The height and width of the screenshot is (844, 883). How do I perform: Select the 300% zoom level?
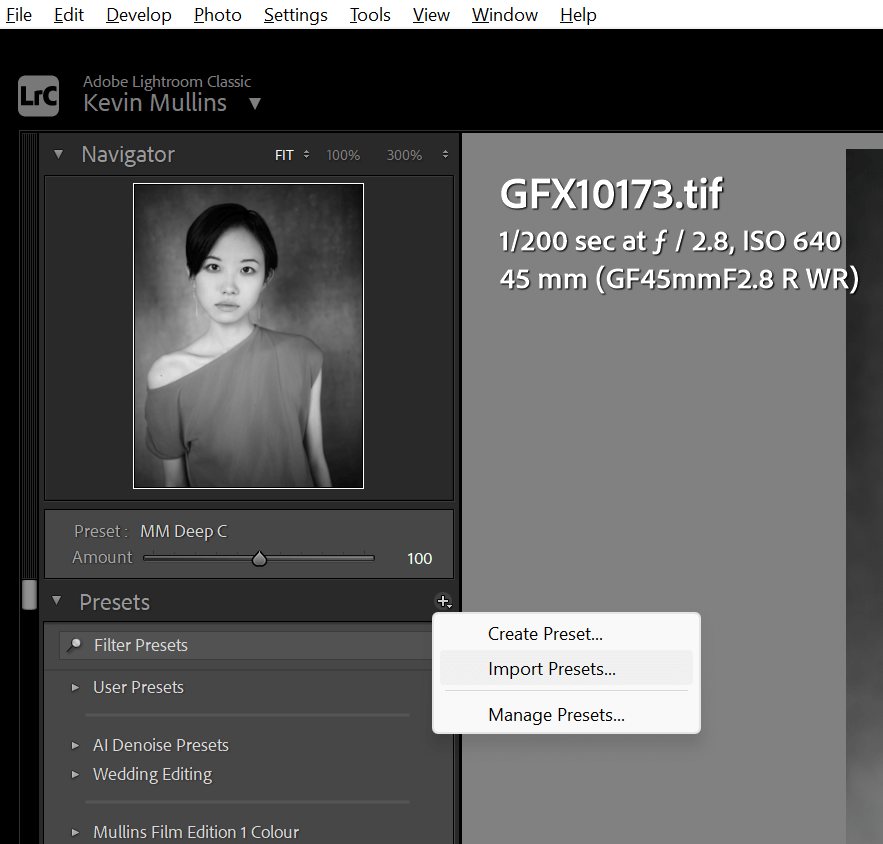[x=404, y=155]
